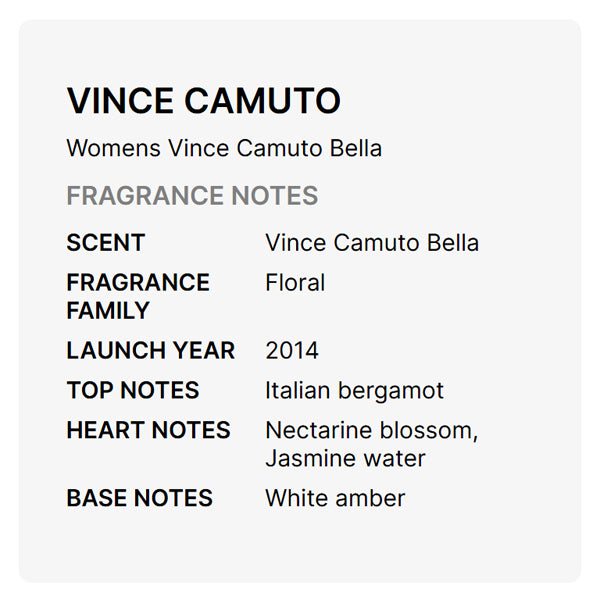Viewport: 600px width, 600px height.
Task: Click the word Bella in the subtitle
Action: tap(355, 149)
